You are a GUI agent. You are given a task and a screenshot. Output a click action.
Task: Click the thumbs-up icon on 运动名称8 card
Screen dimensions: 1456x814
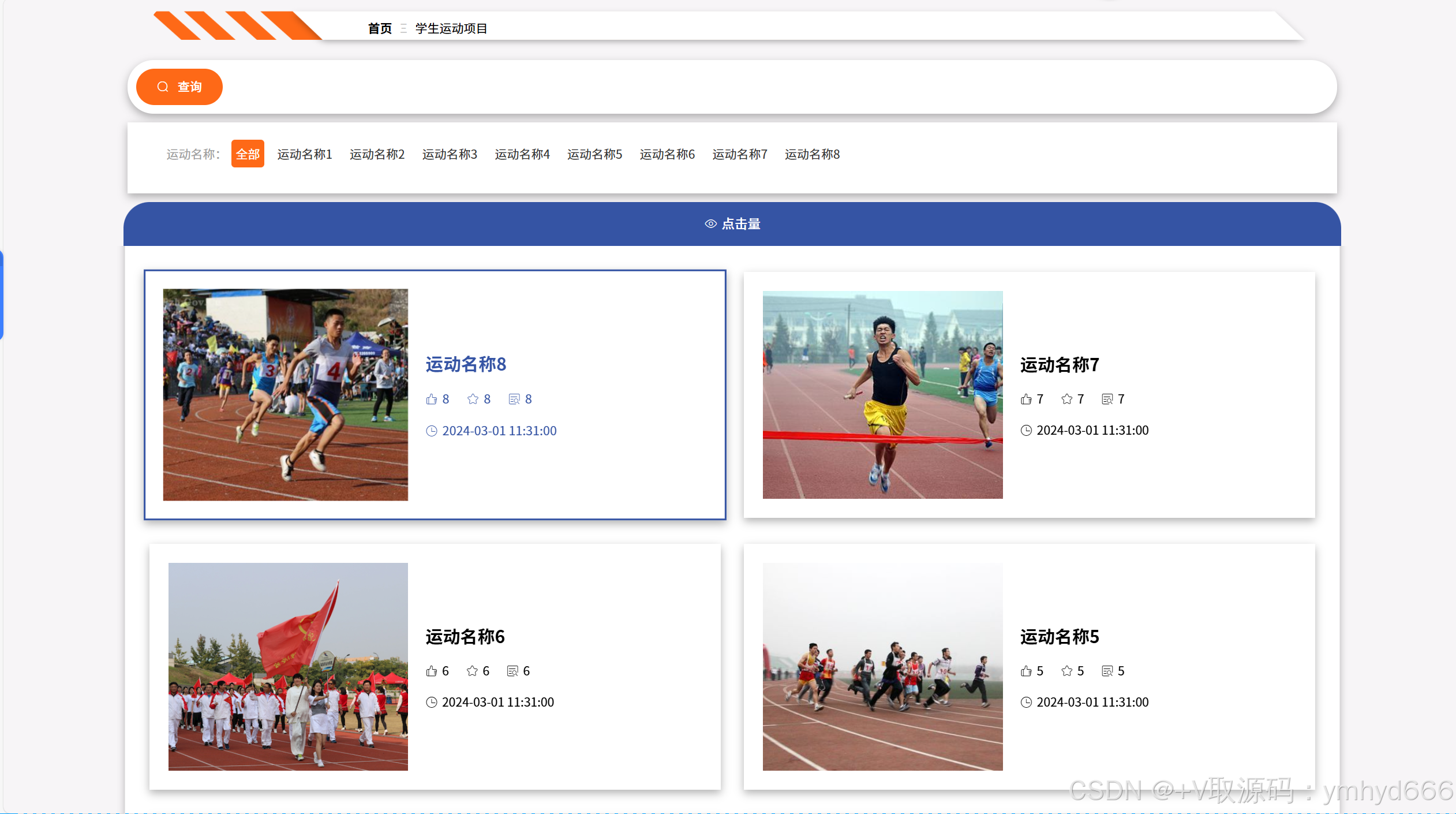click(431, 399)
